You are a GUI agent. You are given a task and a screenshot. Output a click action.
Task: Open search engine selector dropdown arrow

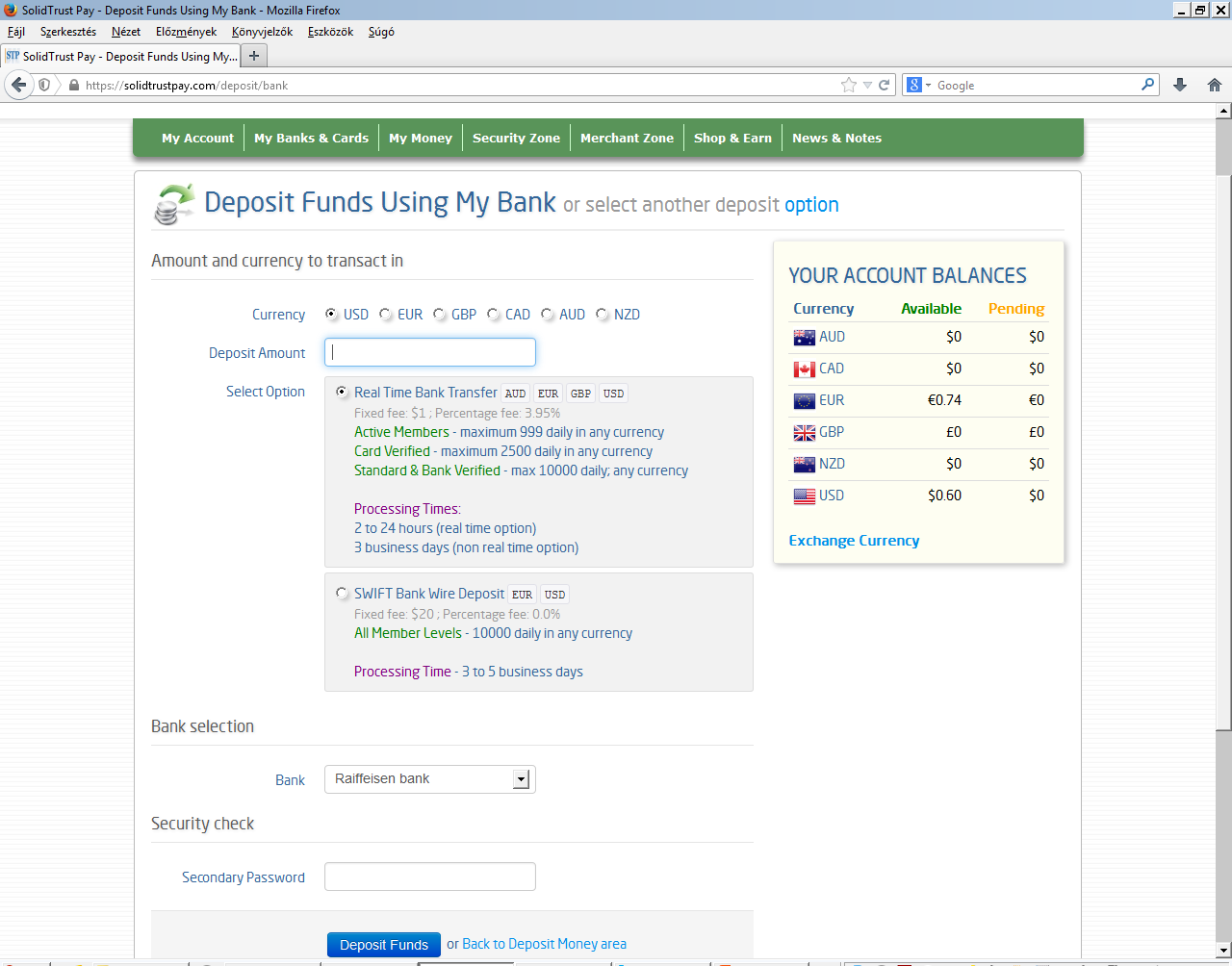(x=928, y=85)
